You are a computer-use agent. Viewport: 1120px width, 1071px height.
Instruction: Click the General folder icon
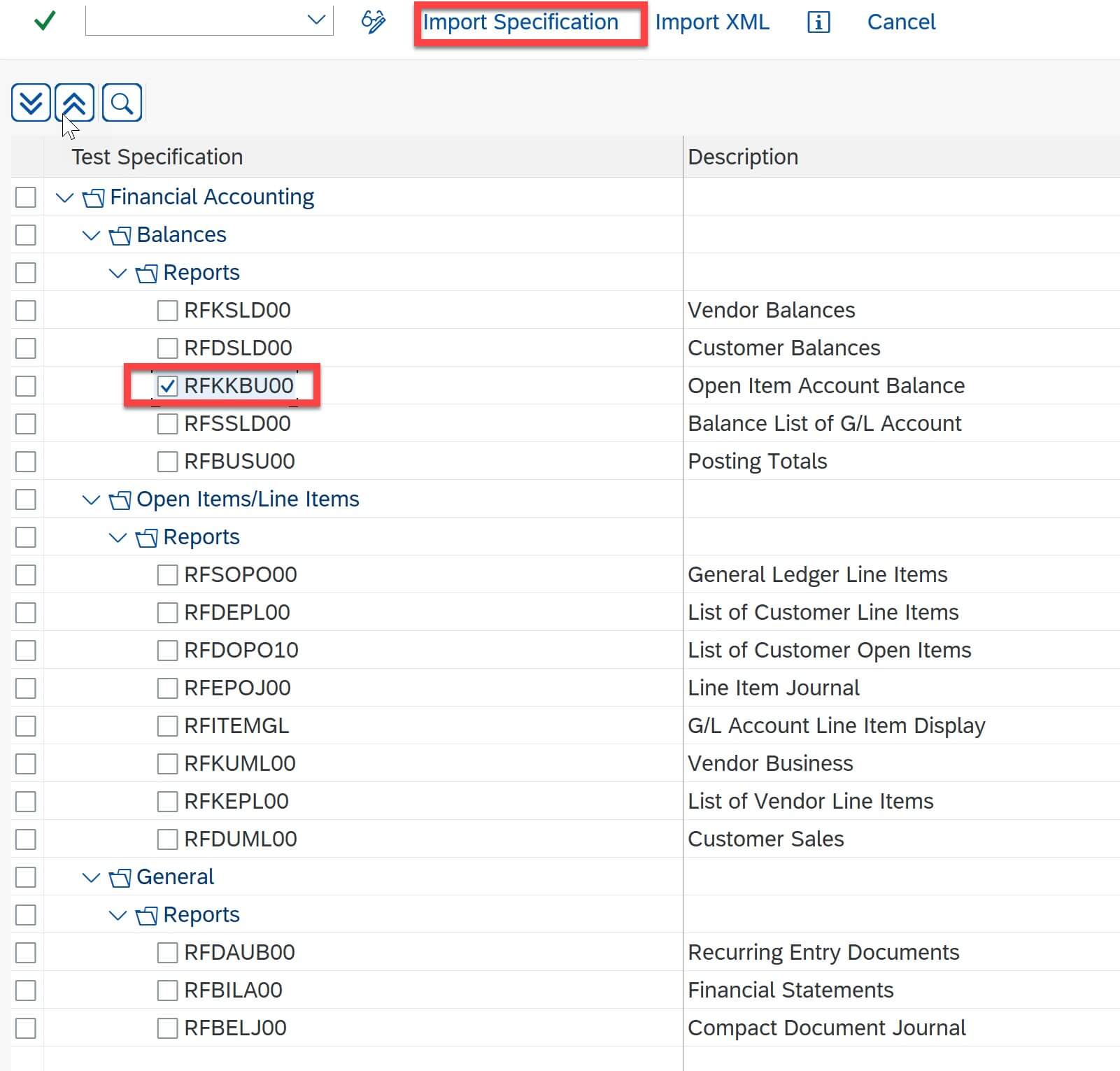point(120,876)
